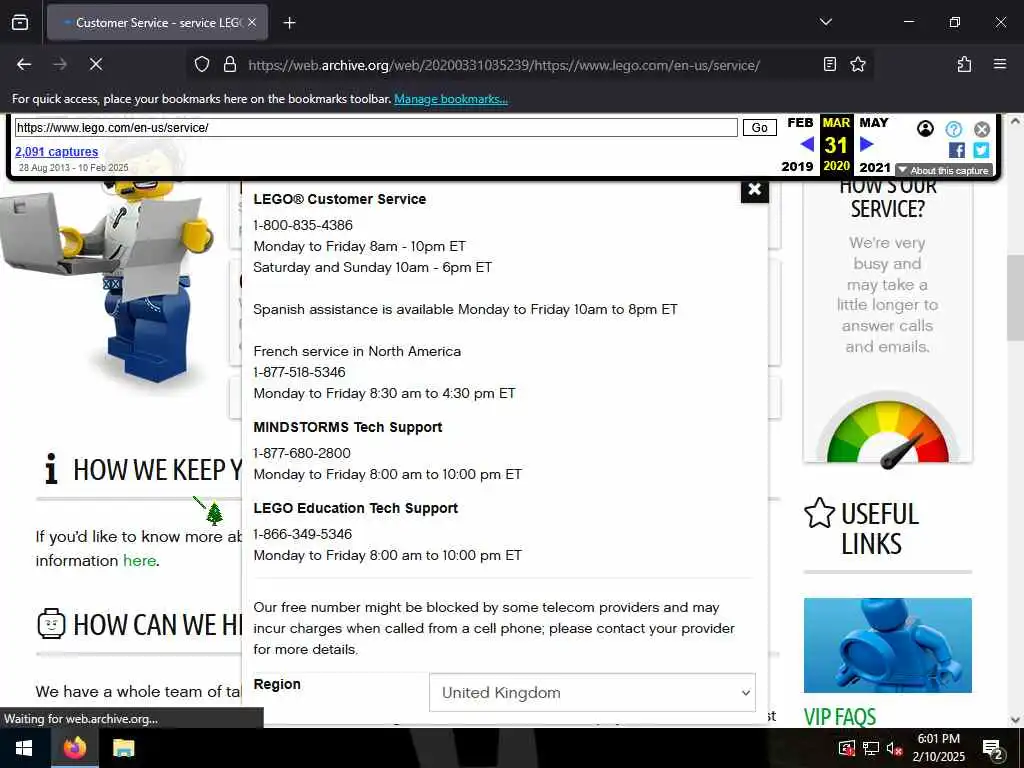Open VIP FAQS link
This screenshot has width=1024, height=768.
[840, 717]
